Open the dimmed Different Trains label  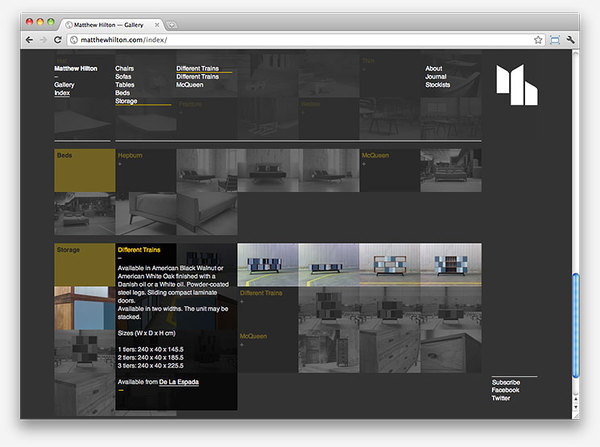(x=261, y=293)
